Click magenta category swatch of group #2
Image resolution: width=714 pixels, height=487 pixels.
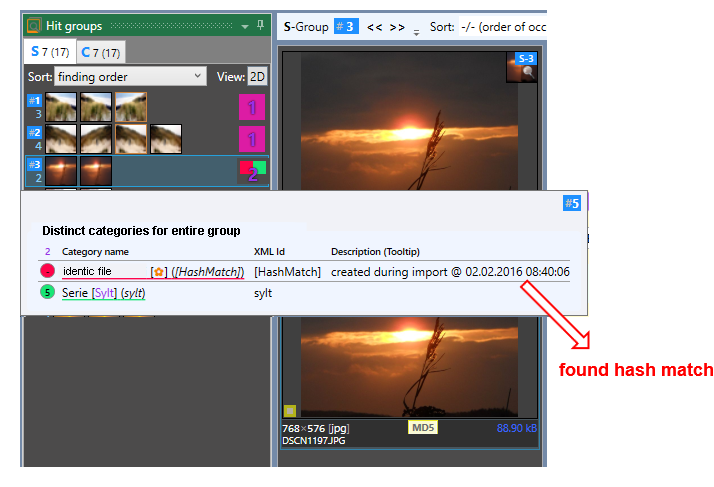[x=252, y=139]
